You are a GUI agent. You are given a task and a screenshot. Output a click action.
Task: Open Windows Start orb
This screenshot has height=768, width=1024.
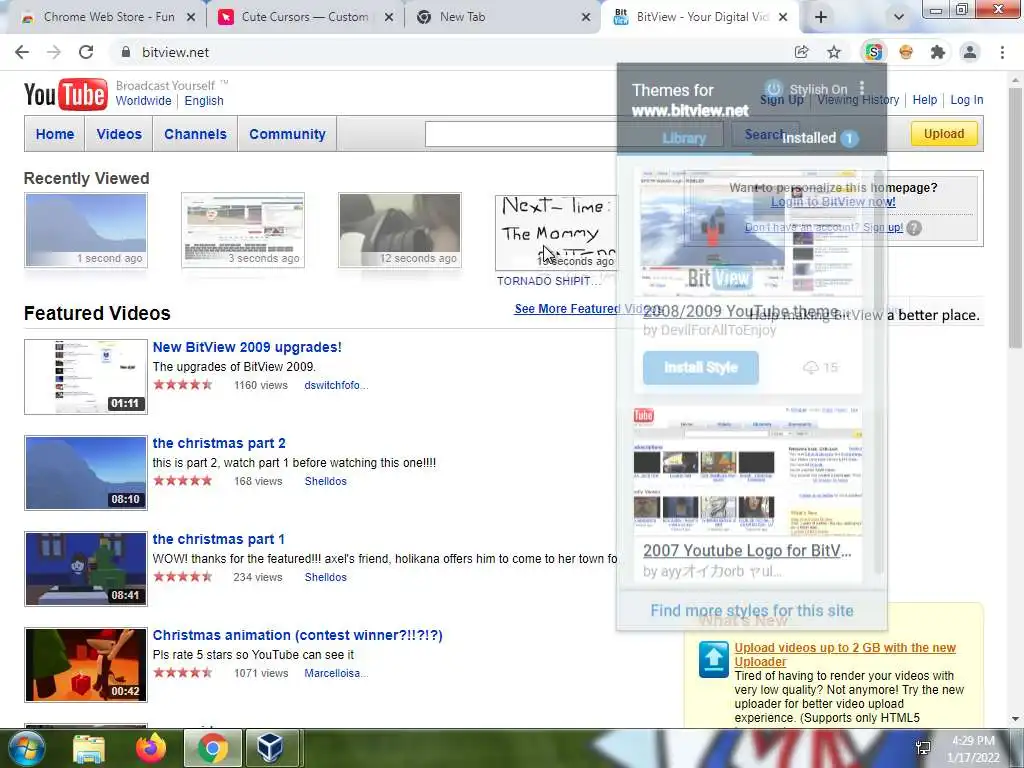(x=26, y=748)
